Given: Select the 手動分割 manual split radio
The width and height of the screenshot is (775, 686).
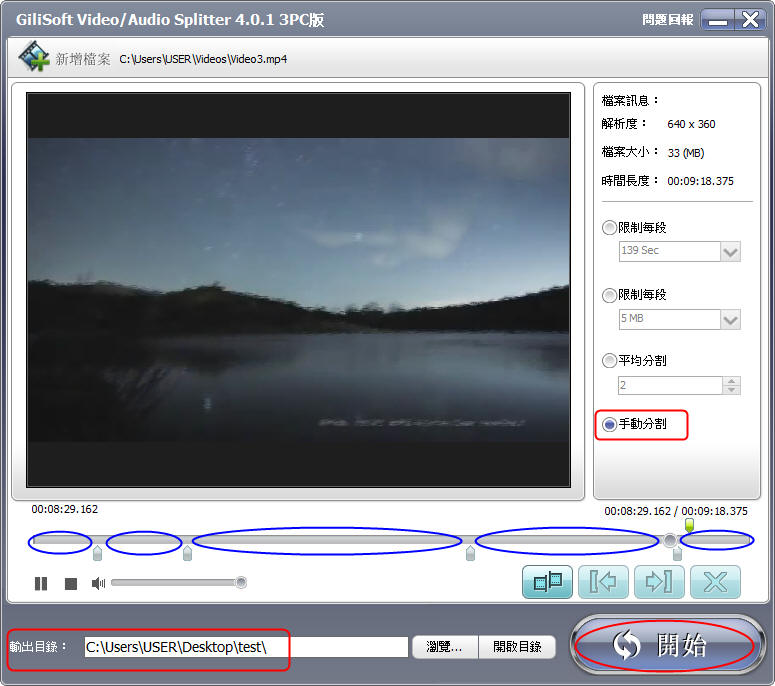Looking at the screenshot, I should tap(609, 424).
